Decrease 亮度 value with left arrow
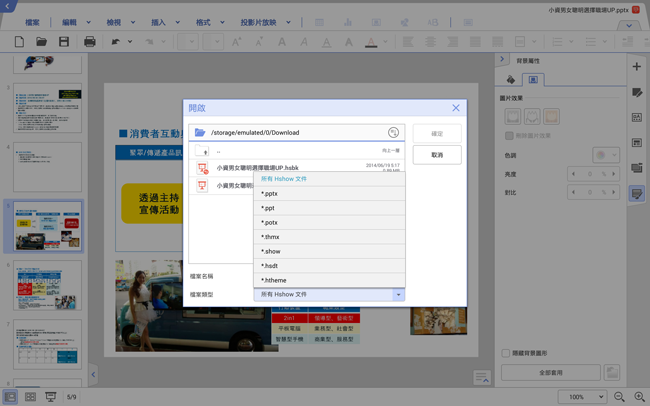 (574, 174)
